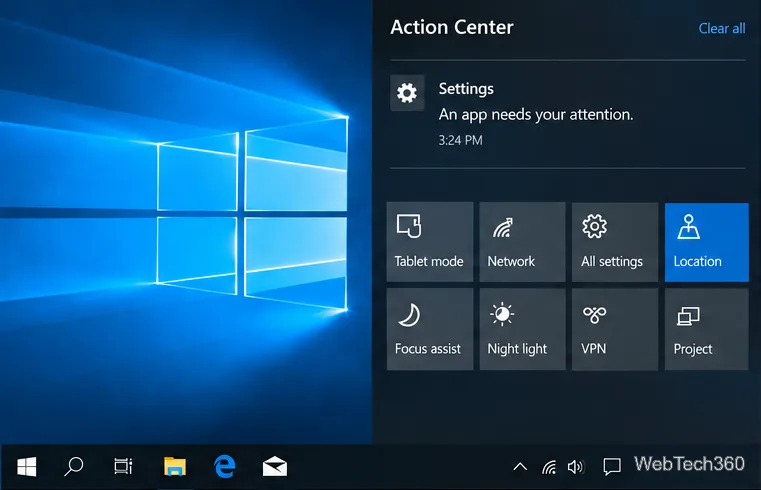Launch Microsoft Edge from the taskbar
761x490 pixels.
click(x=225, y=467)
